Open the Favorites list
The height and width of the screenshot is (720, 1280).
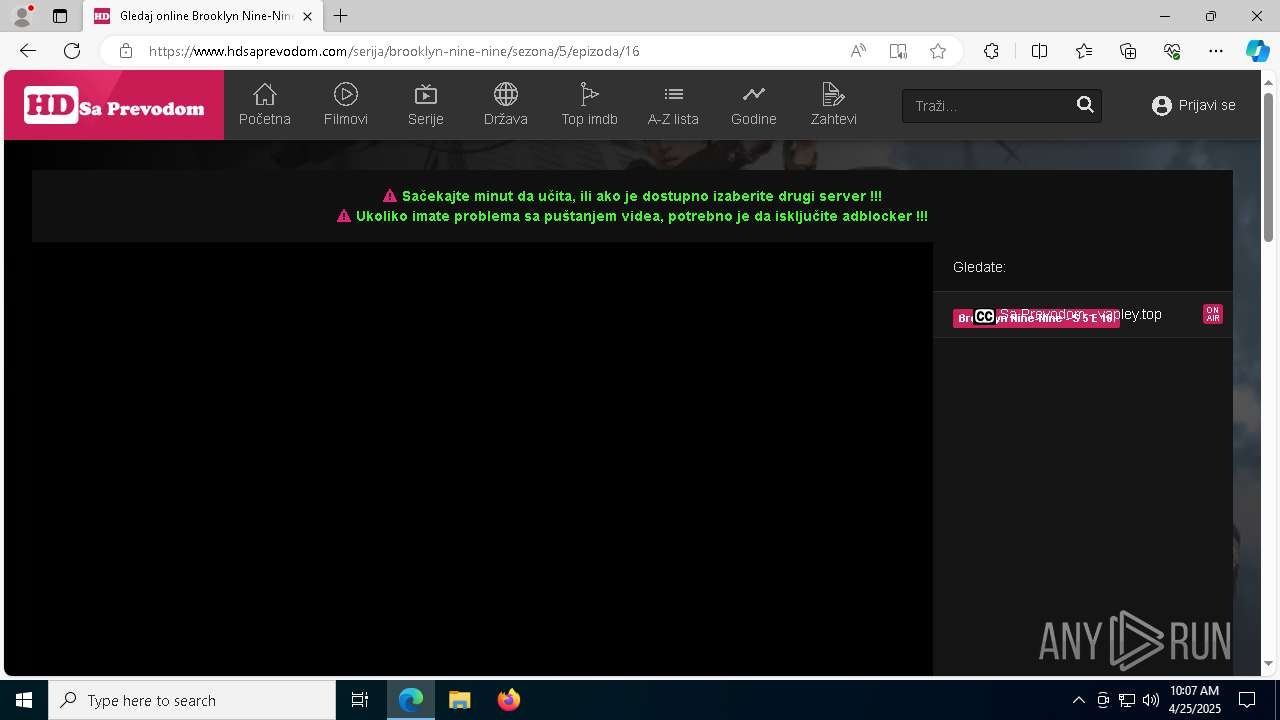click(1084, 51)
